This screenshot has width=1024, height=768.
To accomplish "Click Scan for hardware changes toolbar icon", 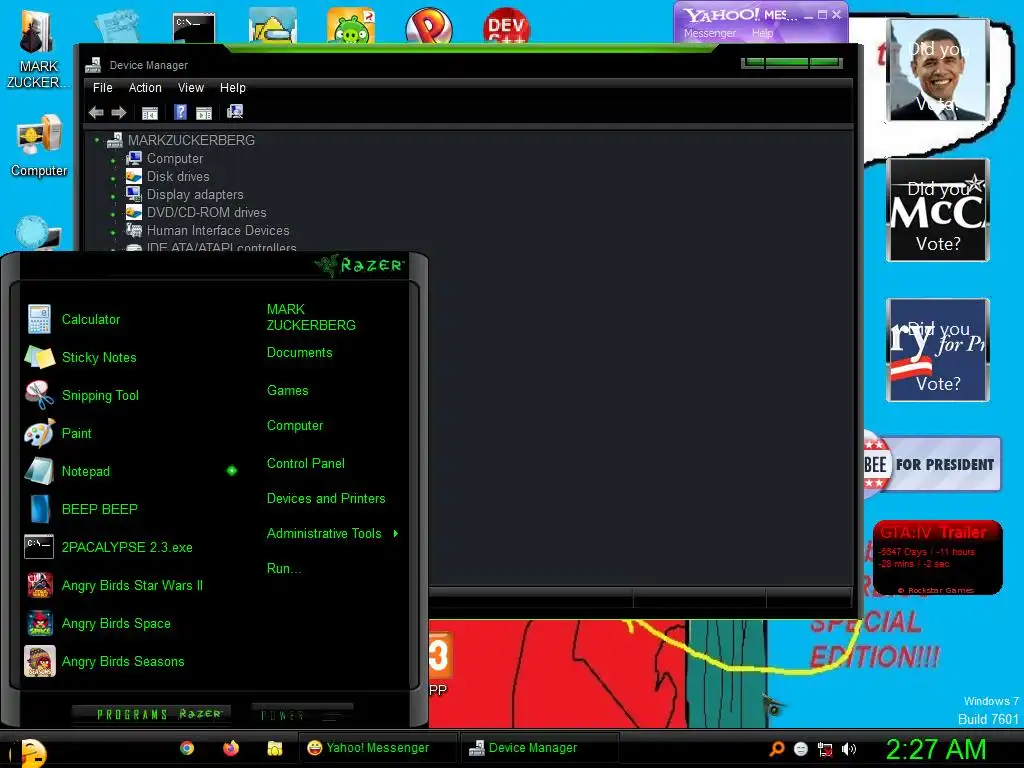I will point(235,112).
